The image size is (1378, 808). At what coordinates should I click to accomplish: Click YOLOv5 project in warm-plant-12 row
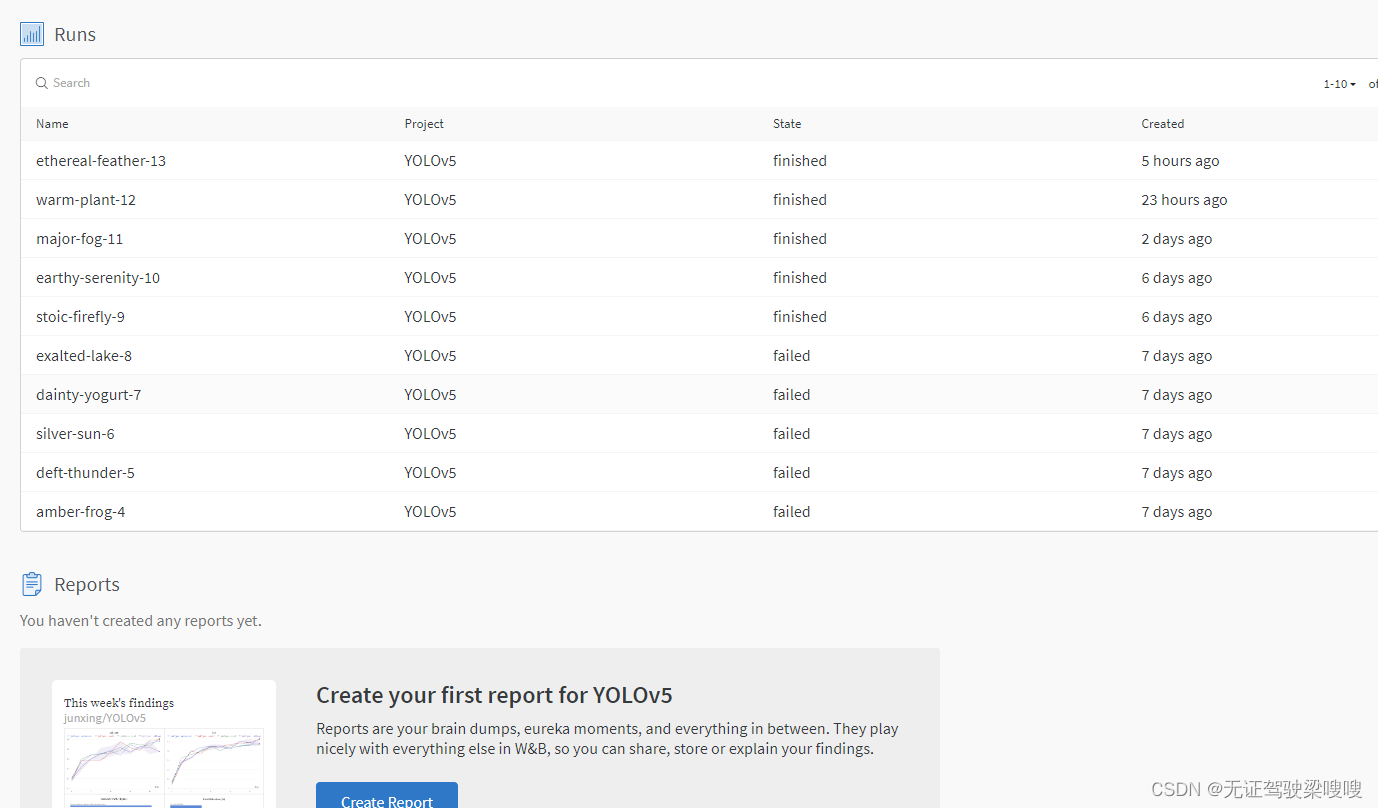430,200
